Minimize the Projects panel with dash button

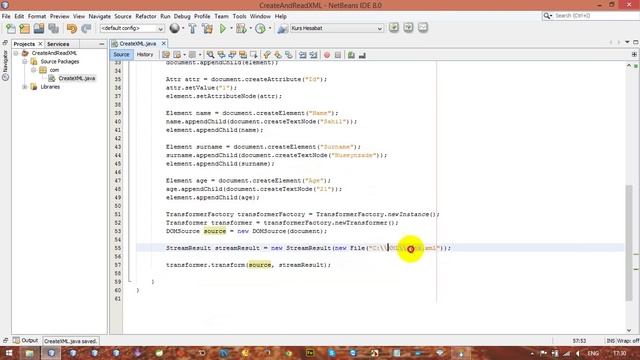coord(102,44)
